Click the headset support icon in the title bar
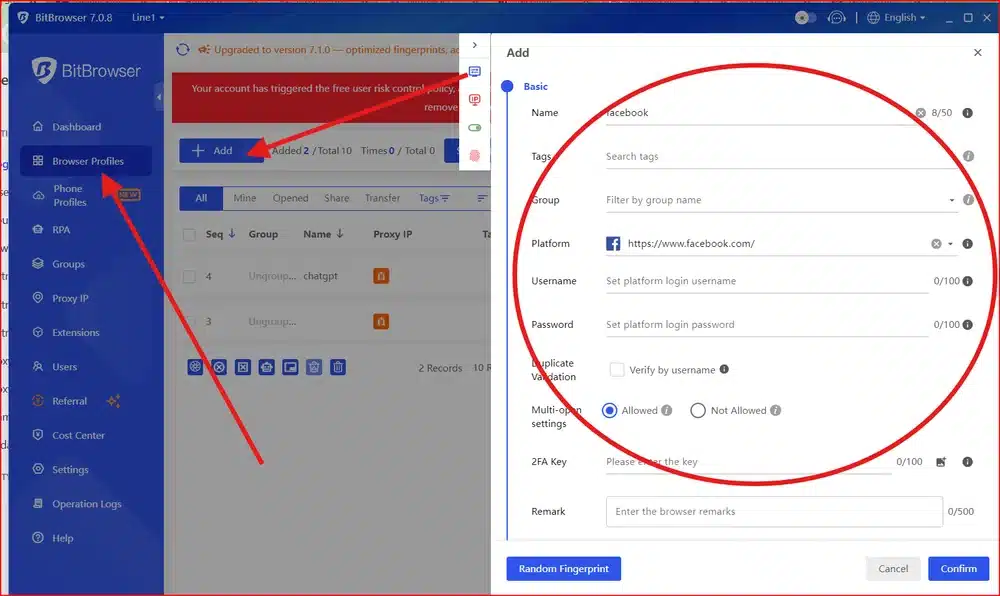 pyautogui.click(x=837, y=16)
